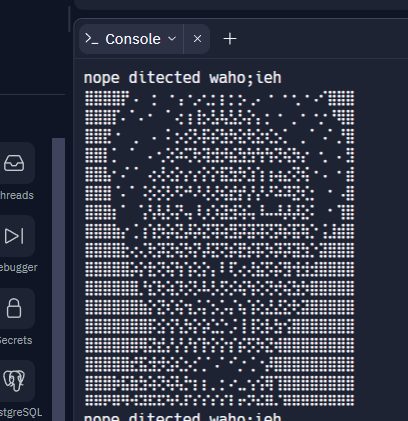408x421 pixels.
Task: Select the Debugger label in the sidebar
Action: tap(18, 267)
